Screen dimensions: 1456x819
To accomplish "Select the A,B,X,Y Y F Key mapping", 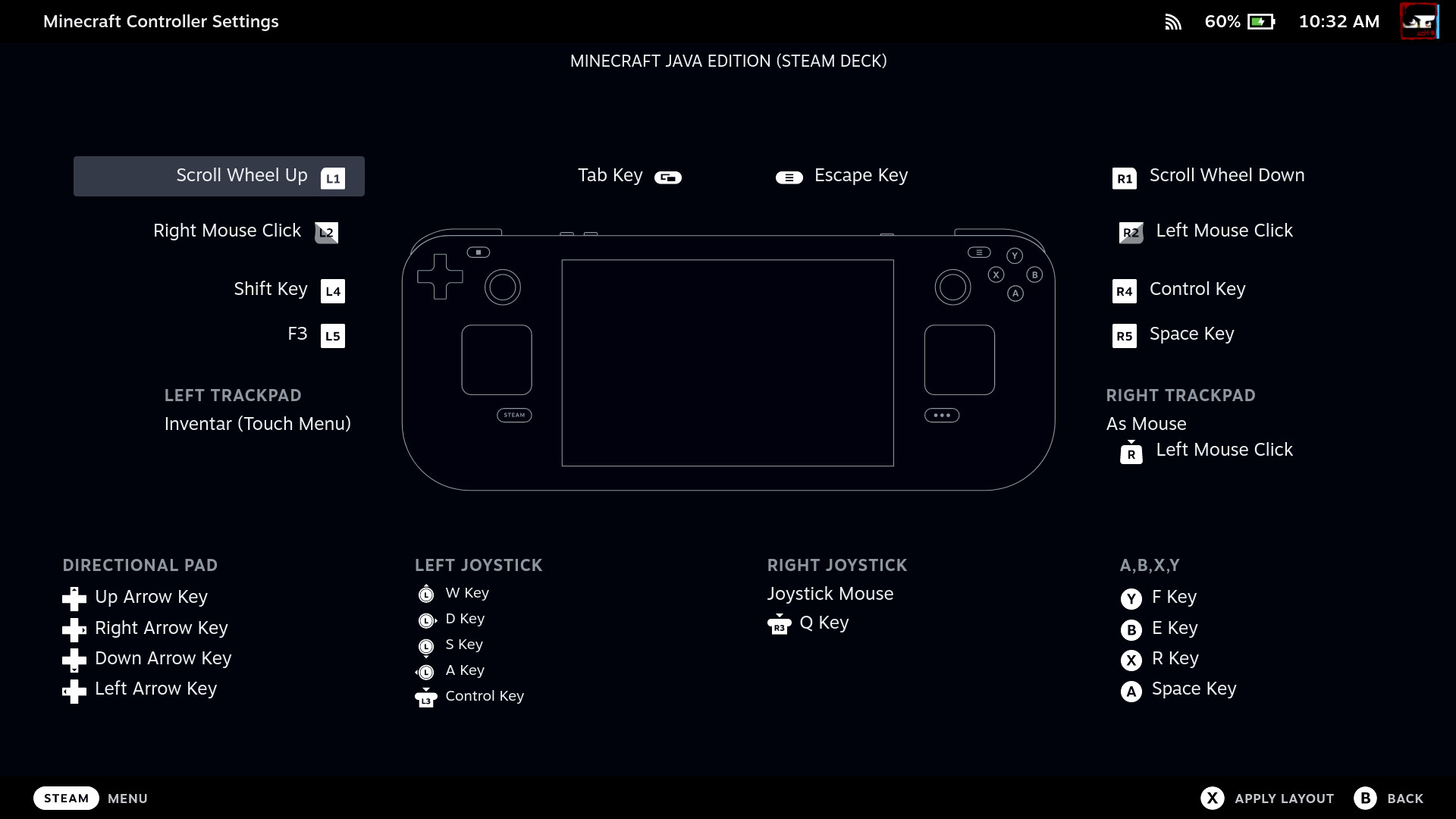I will tap(1174, 597).
